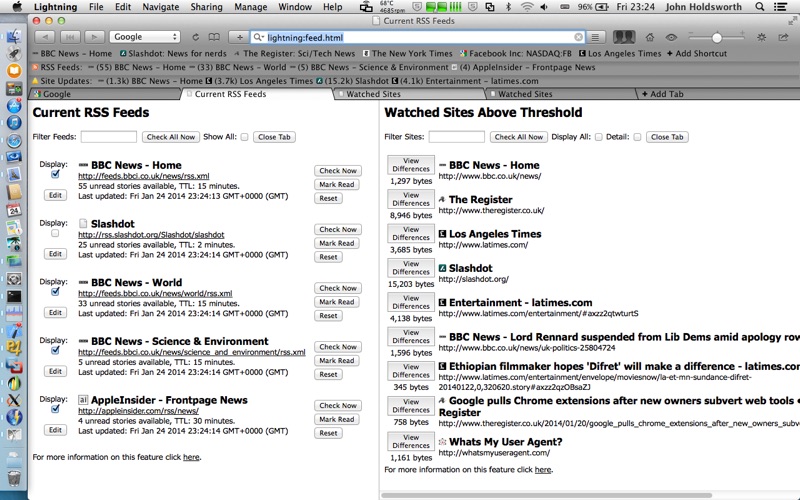The width and height of the screenshot is (800, 500).
Task: Open Finder from the Dock
Action: point(14,36)
